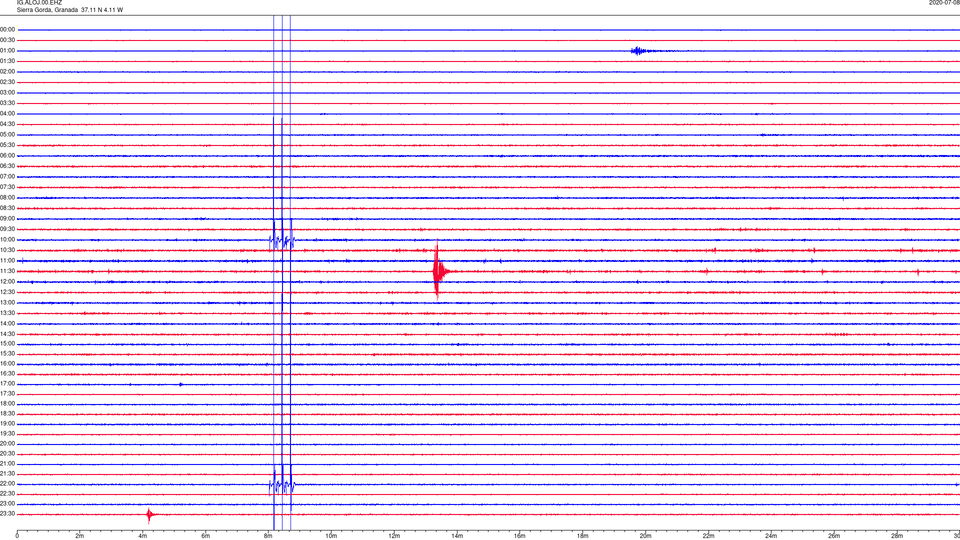Click the blue calibration pulses on the 10:00 trace
960x540 pixels.
point(282,241)
